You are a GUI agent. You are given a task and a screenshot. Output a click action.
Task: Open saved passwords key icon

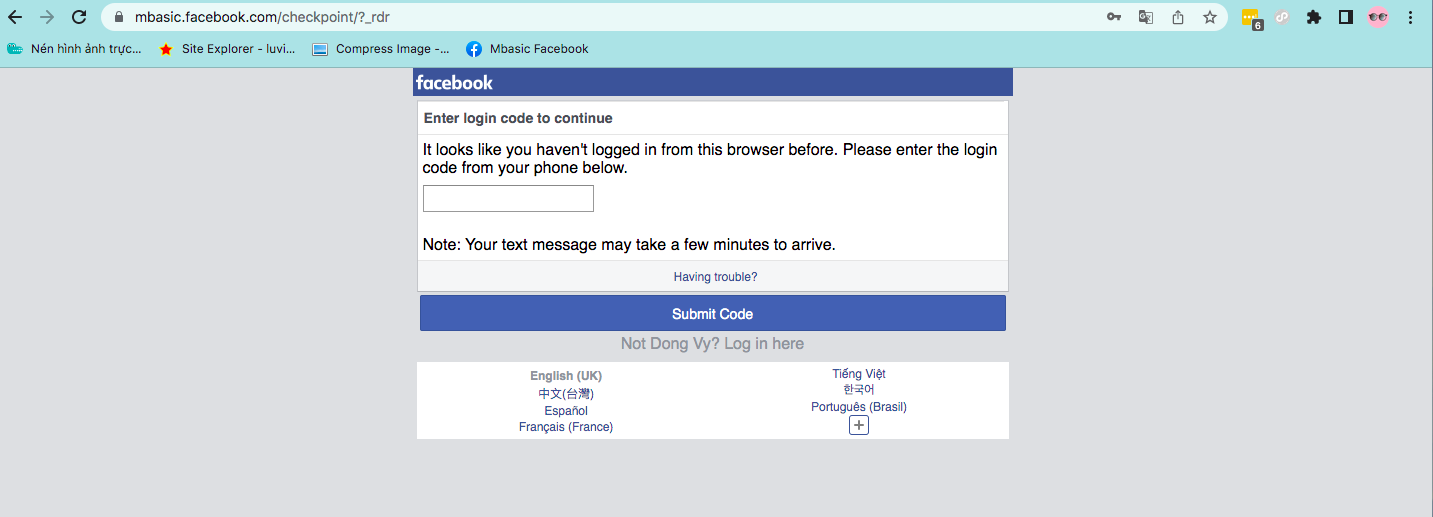tap(1114, 17)
